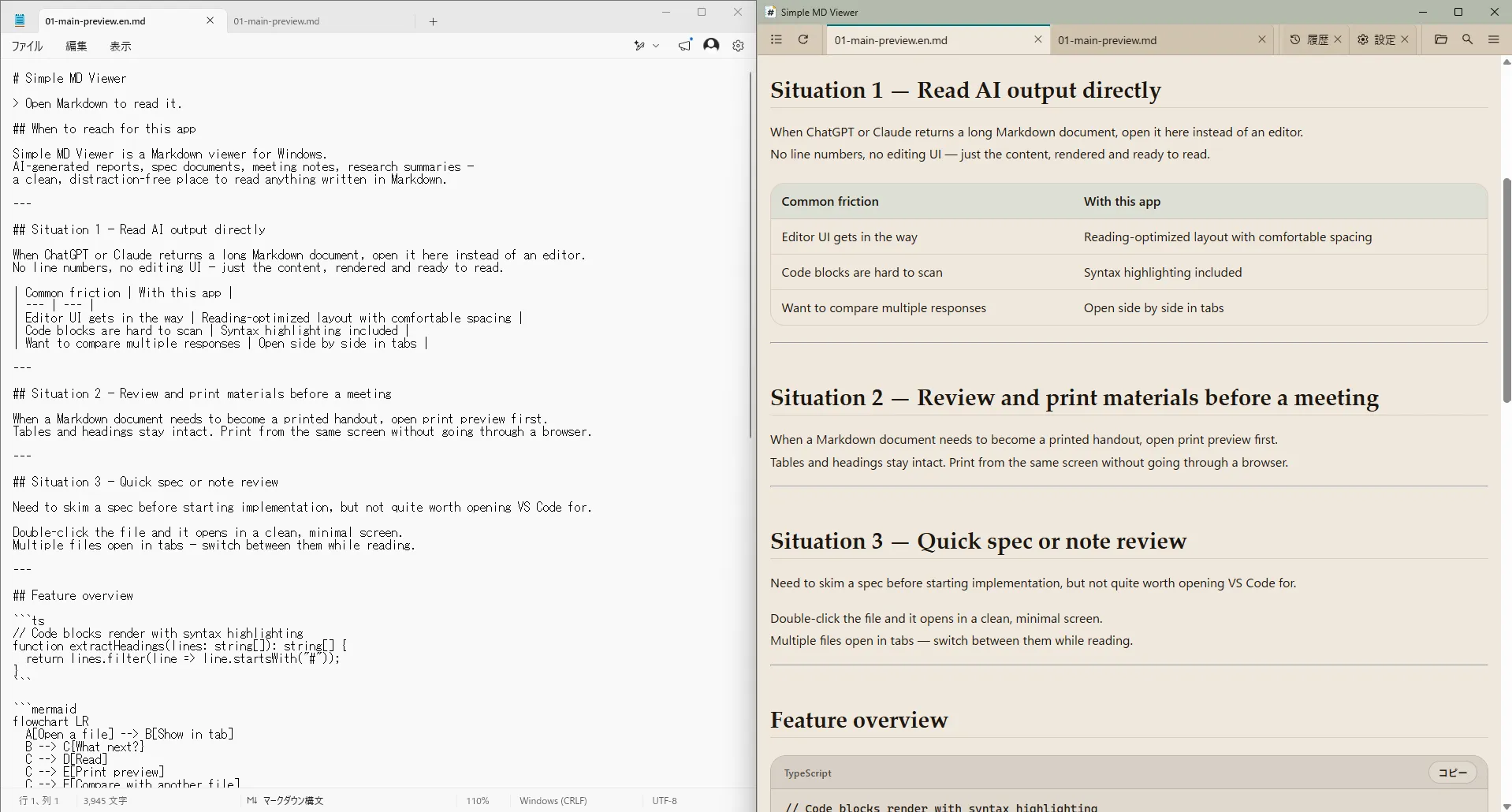The image size is (1512, 812).
Task: Click the '## Situation 3 – Quick spec or note review' line in Notepad
Action: pos(145,482)
